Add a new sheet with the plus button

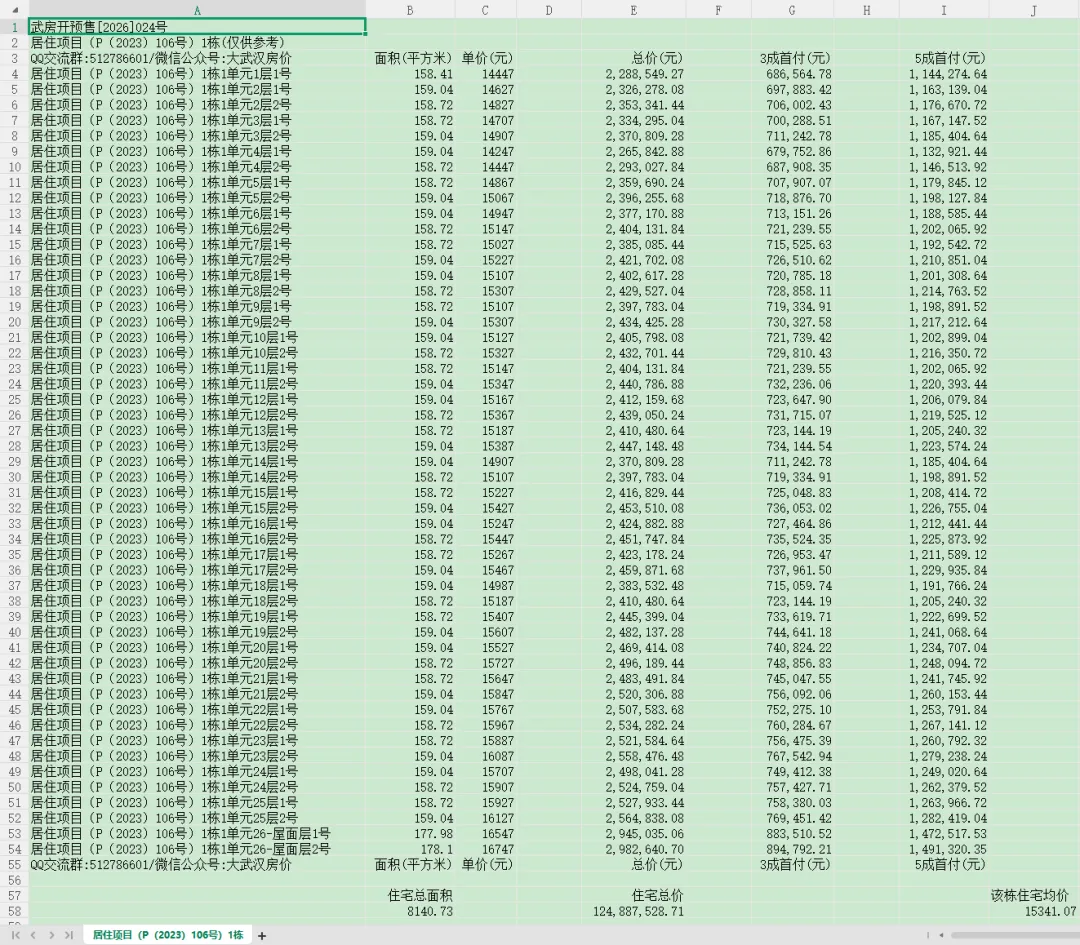262,935
